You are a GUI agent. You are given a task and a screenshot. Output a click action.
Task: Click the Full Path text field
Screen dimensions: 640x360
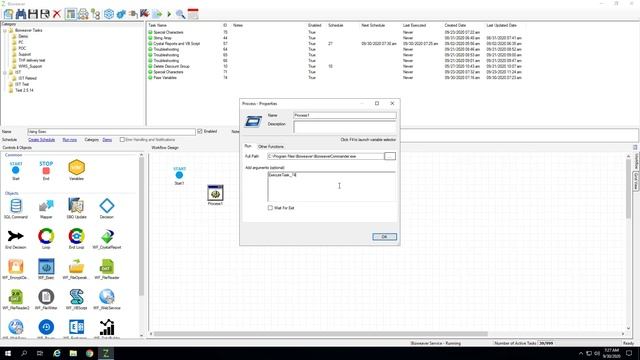325,156
